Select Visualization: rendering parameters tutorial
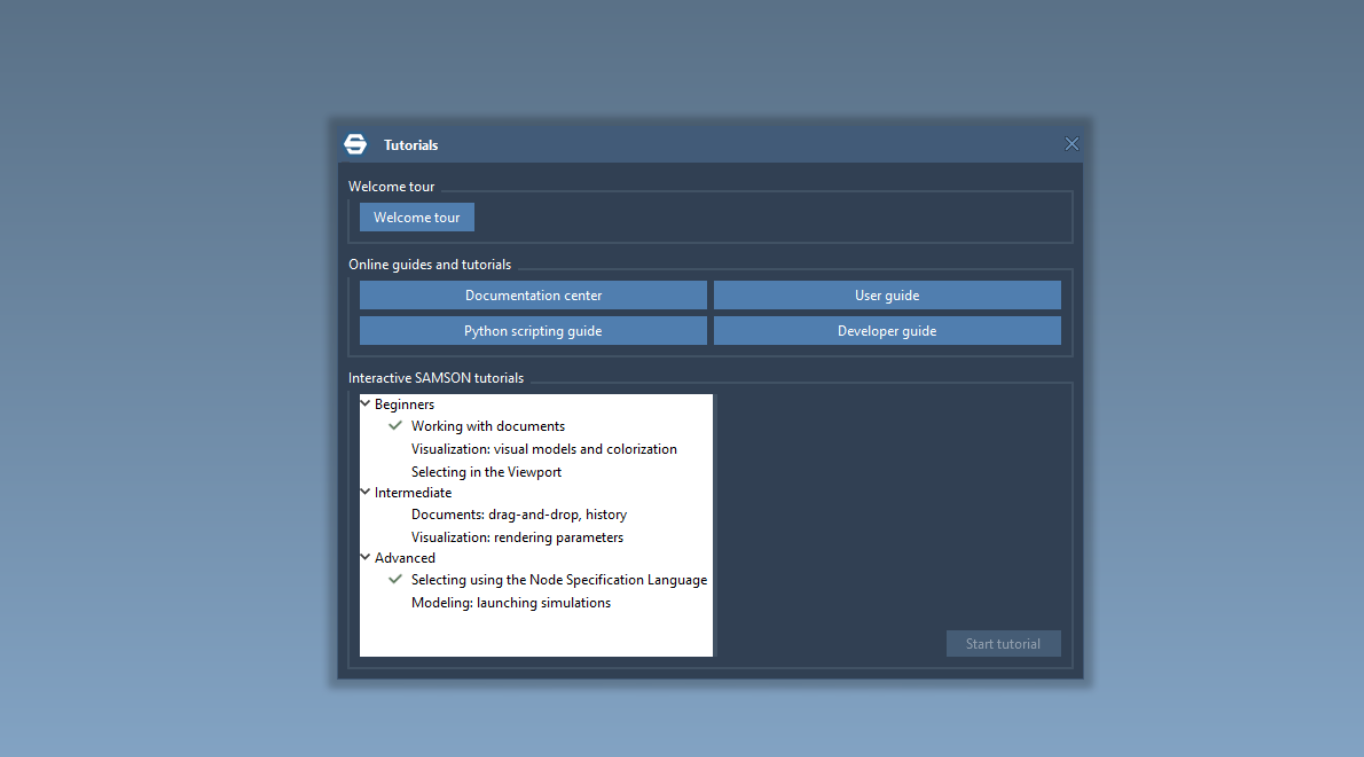1364x757 pixels. [x=517, y=537]
